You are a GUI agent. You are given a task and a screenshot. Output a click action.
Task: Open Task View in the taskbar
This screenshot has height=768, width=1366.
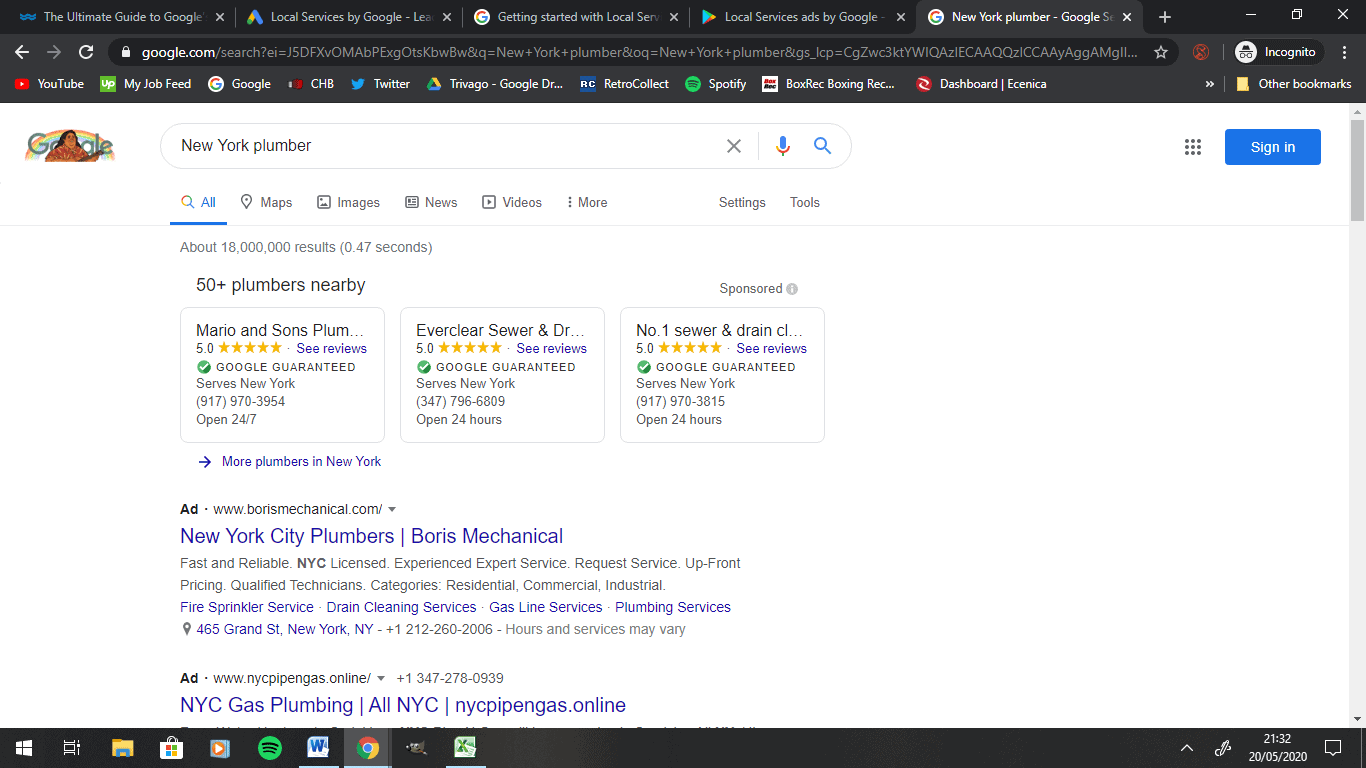[x=72, y=747]
